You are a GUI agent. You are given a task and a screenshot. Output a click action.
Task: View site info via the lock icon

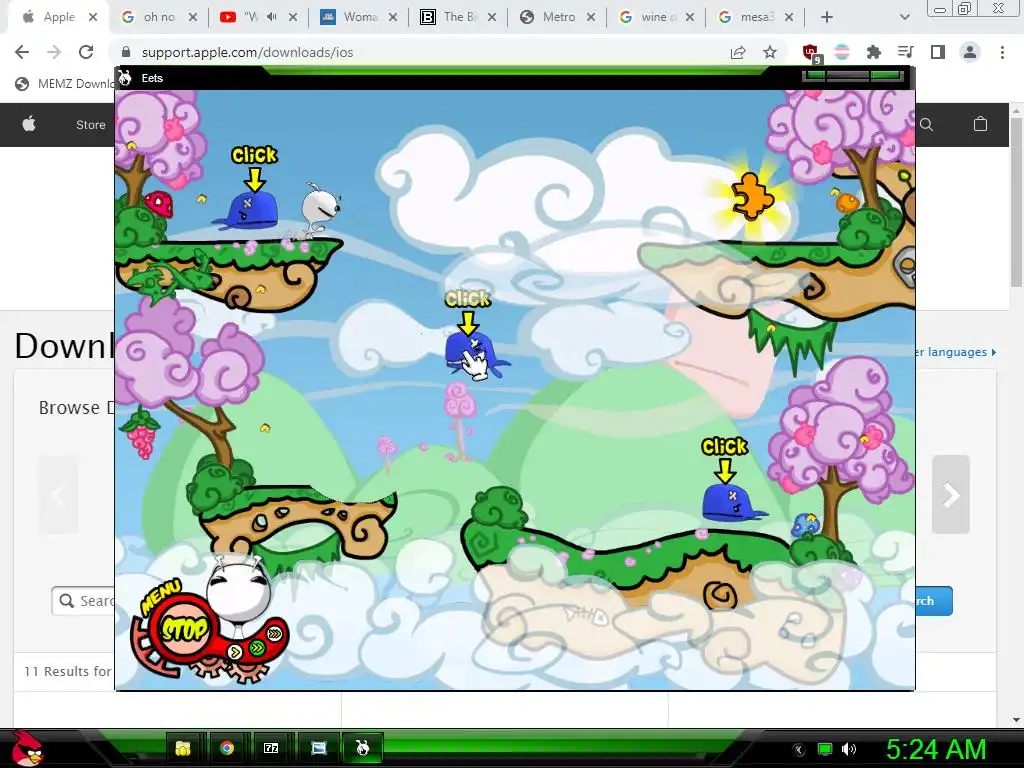coord(126,52)
